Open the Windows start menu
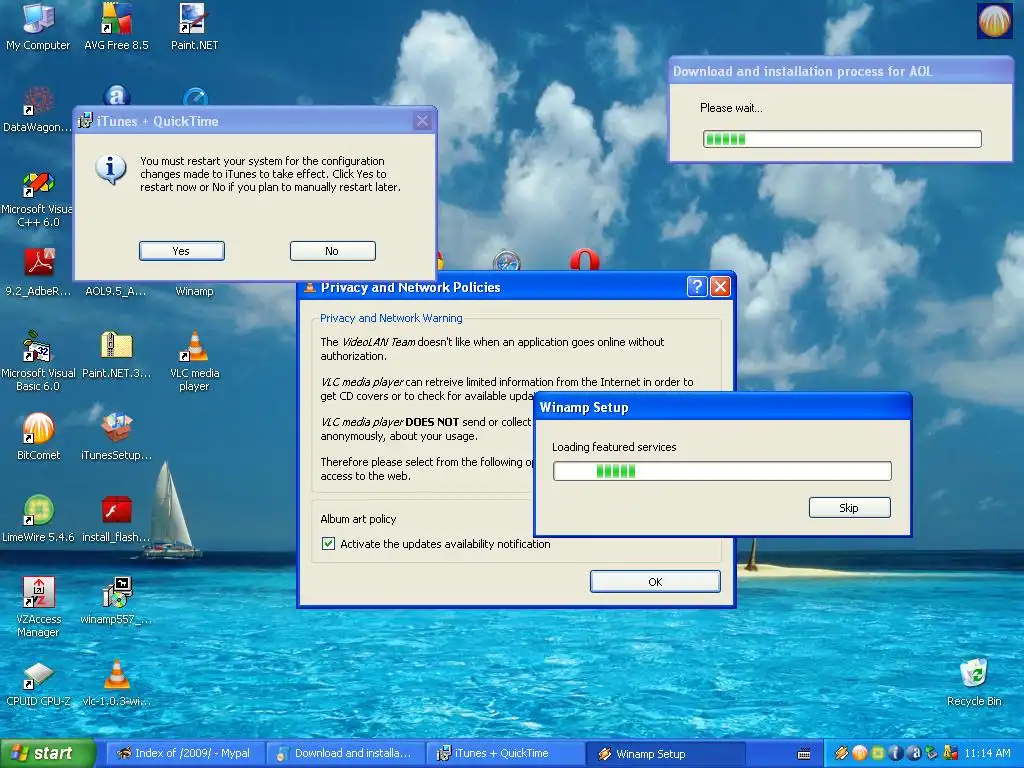 pos(48,754)
